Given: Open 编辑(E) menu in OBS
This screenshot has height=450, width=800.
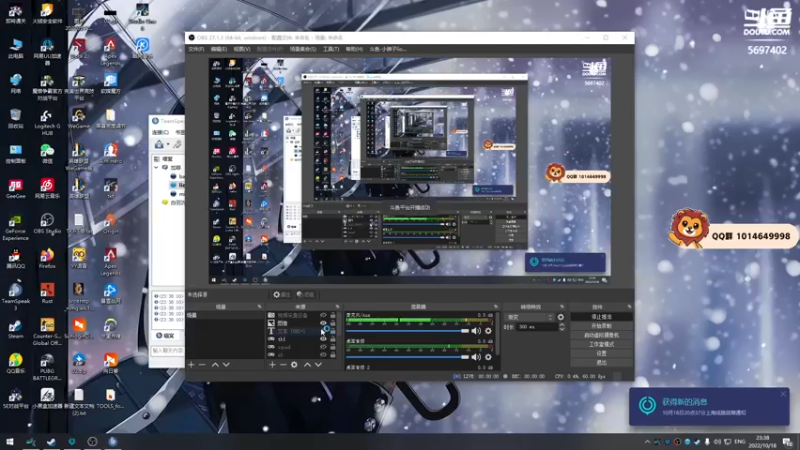Looking at the screenshot, I should [x=218, y=49].
